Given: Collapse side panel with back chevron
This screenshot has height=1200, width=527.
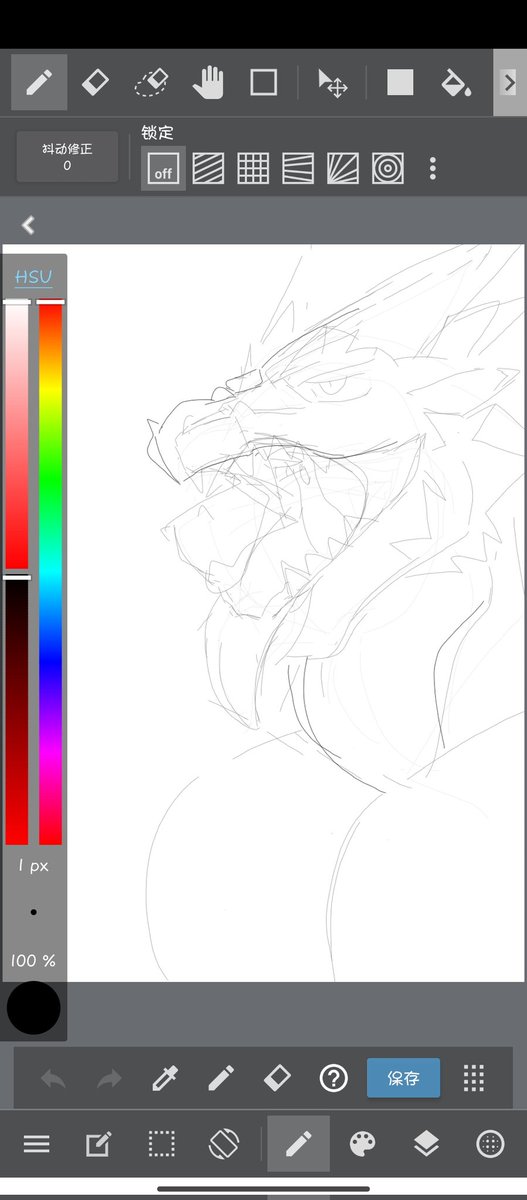Looking at the screenshot, I should (28, 225).
